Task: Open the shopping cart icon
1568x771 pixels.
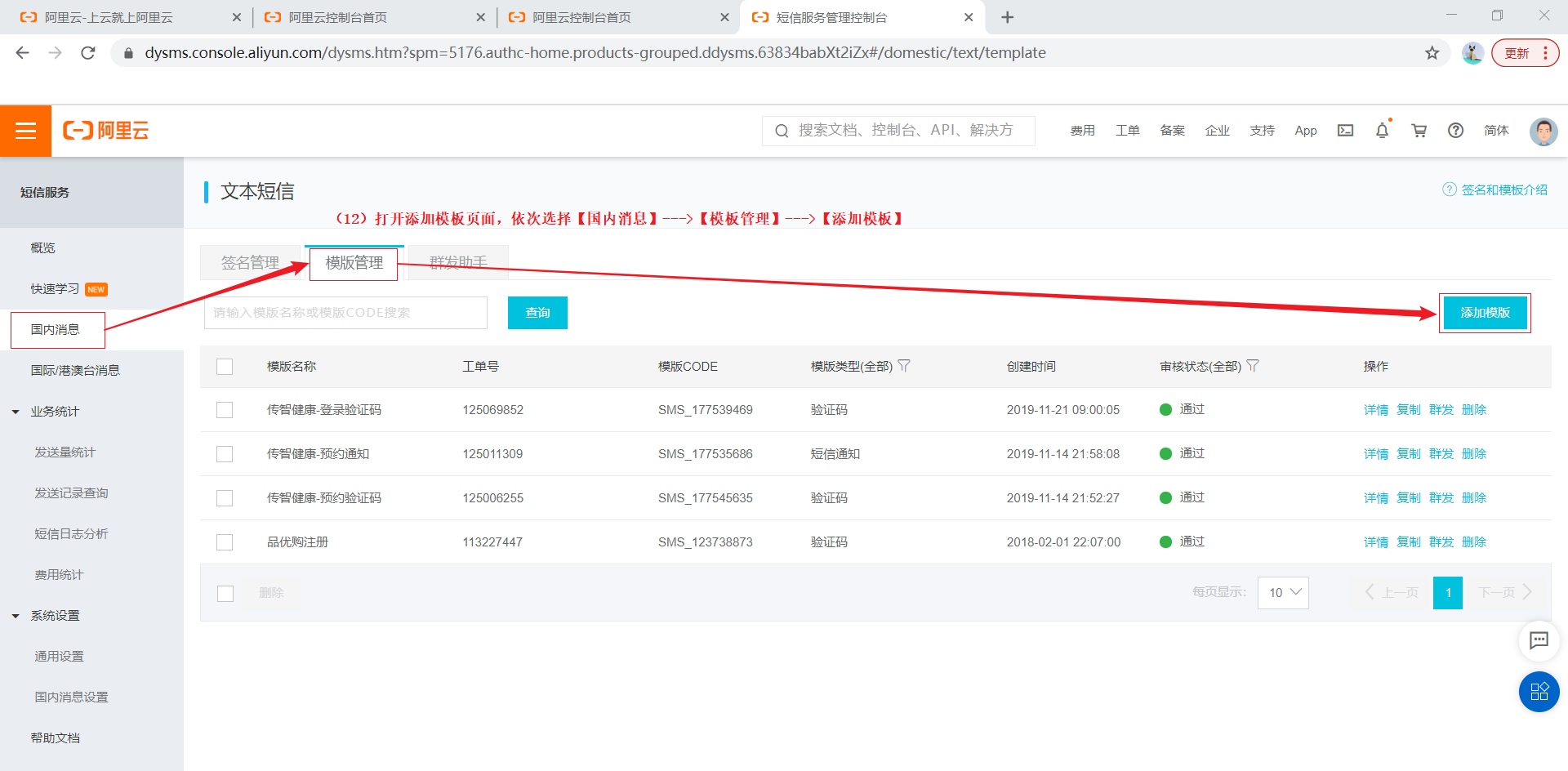Action: pos(1419,131)
